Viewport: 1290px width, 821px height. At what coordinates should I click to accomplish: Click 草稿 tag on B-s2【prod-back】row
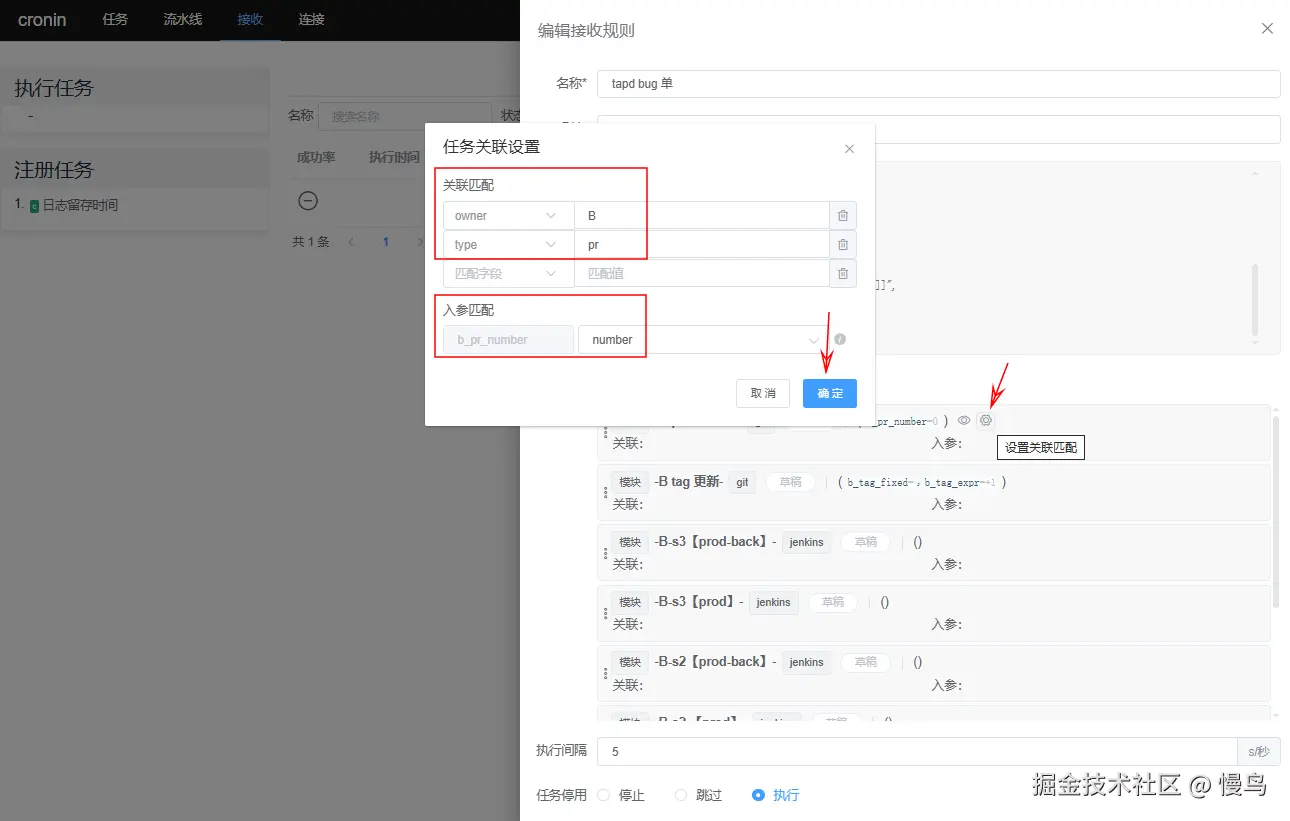(865, 662)
